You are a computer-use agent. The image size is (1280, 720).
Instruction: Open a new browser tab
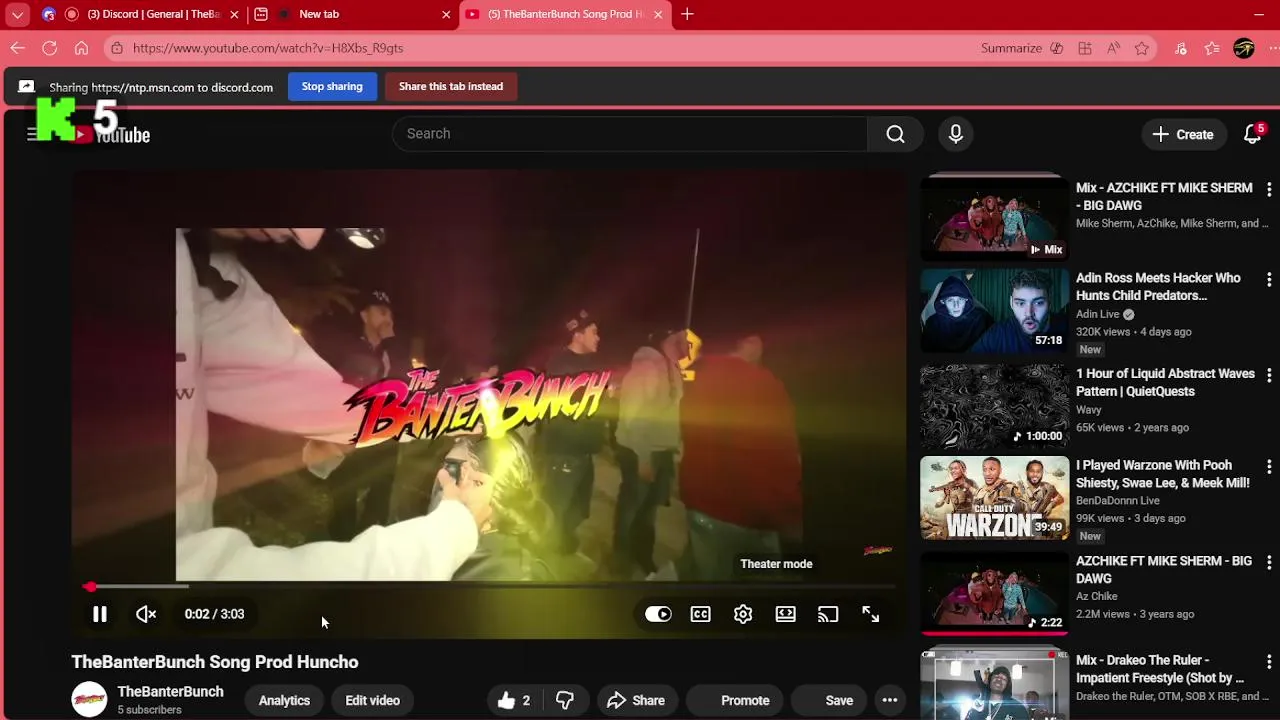click(687, 14)
